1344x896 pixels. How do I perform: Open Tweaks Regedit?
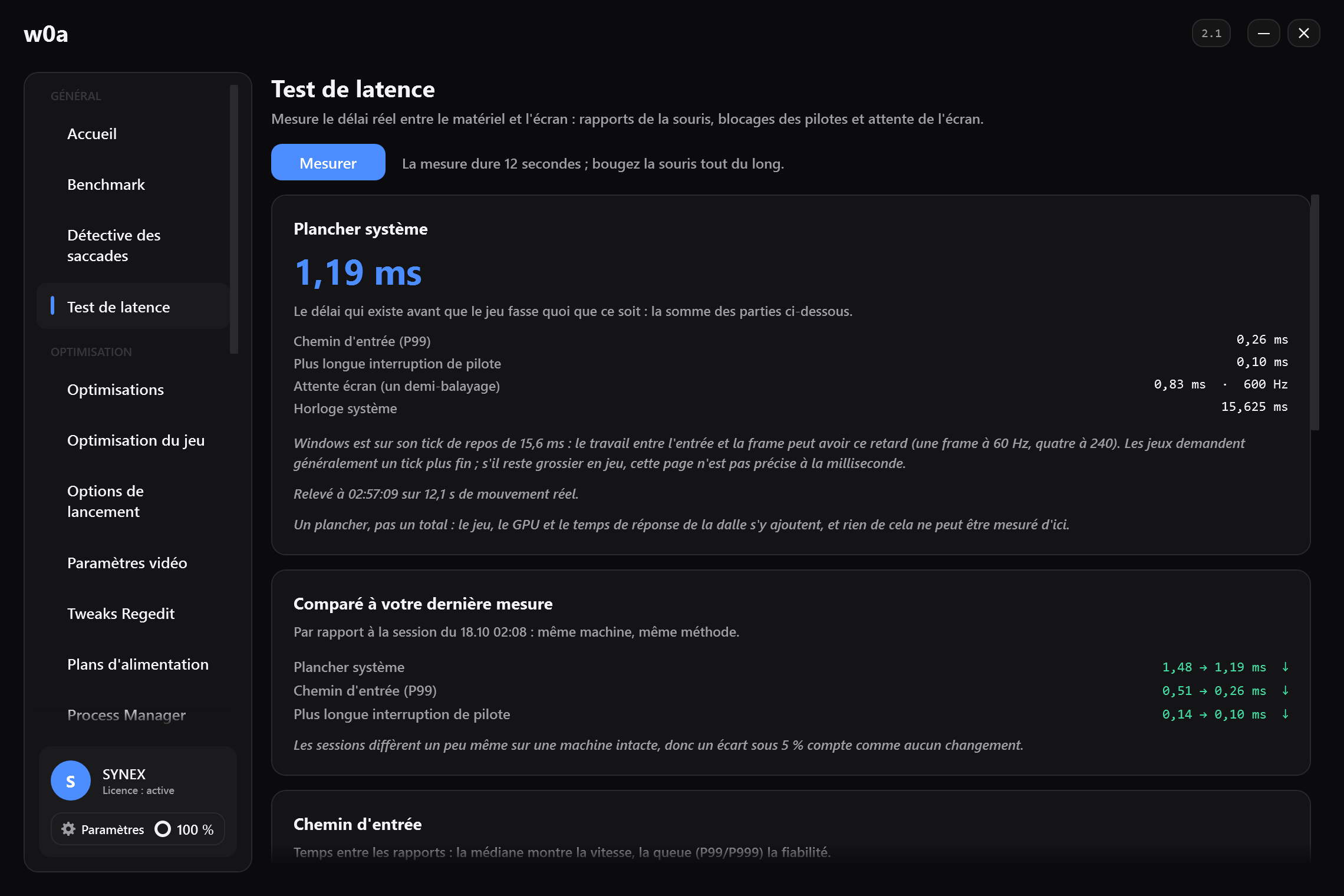tap(133, 614)
